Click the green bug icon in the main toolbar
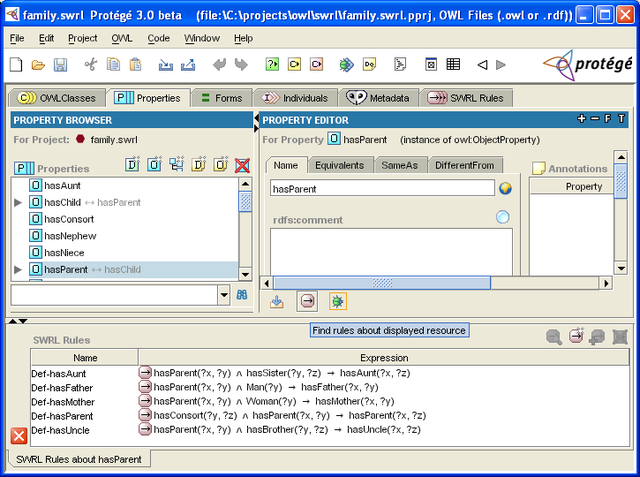The height and width of the screenshot is (477, 640). click(x=346, y=64)
